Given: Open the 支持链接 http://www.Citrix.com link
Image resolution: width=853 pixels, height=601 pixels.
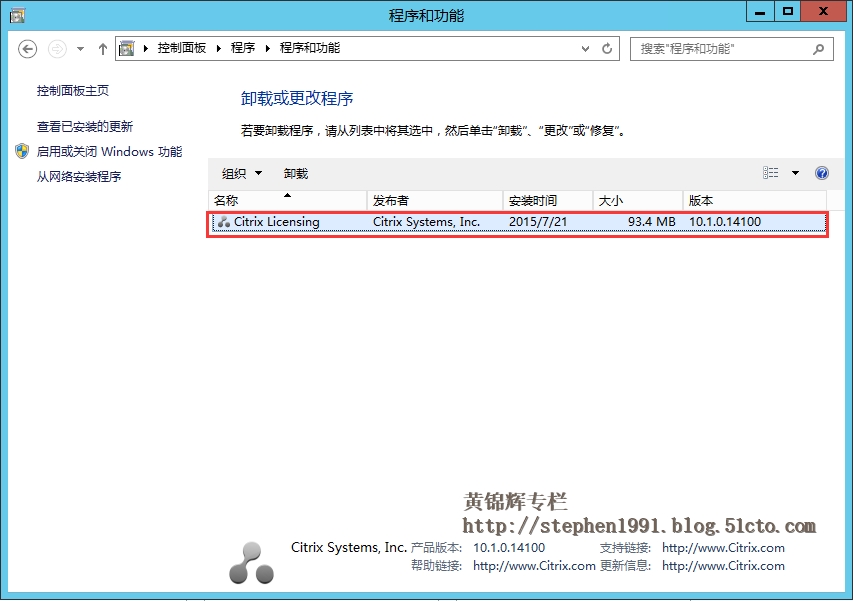Looking at the screenshot, I should point(723,548).
